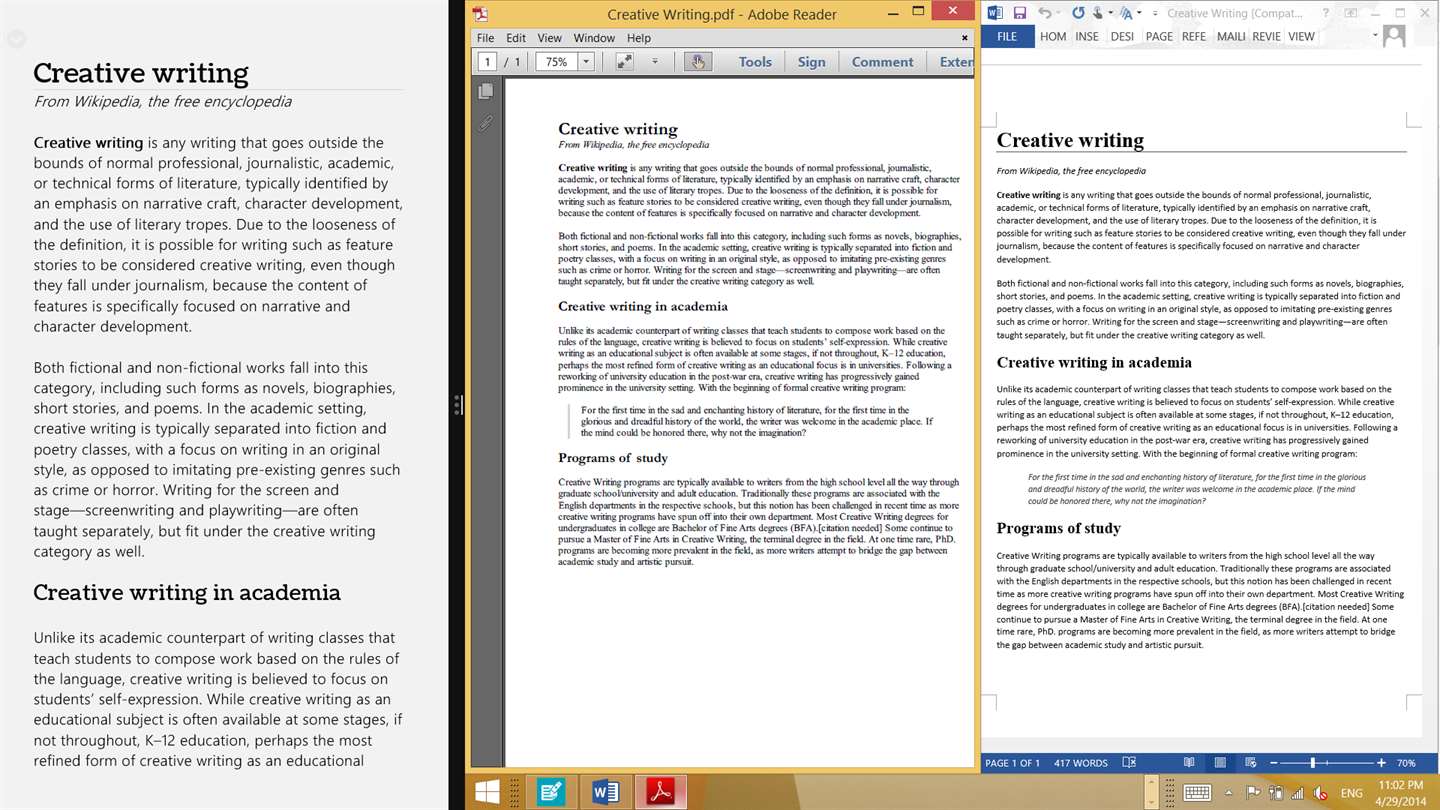Screen dimensions: 1440x810
Task: Open View menu in Adobe Reader
Action: coord(550,38)
